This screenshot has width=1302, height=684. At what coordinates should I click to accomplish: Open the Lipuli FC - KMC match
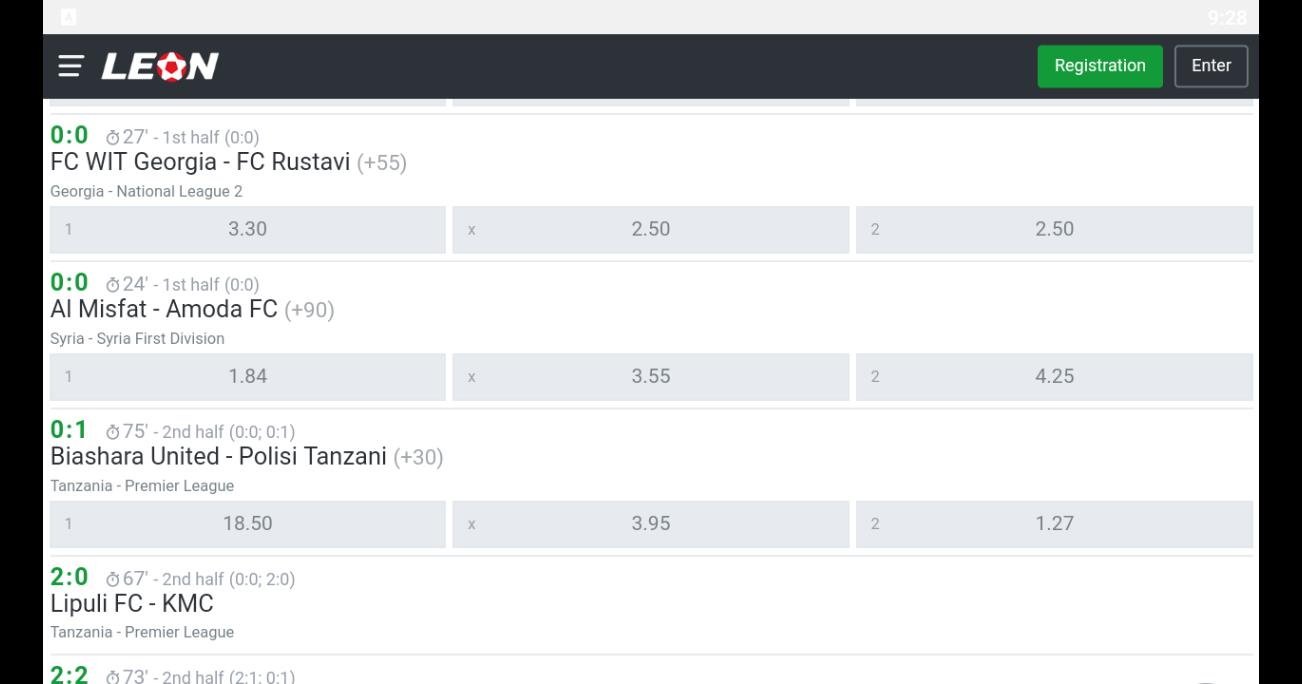[132, 604]
